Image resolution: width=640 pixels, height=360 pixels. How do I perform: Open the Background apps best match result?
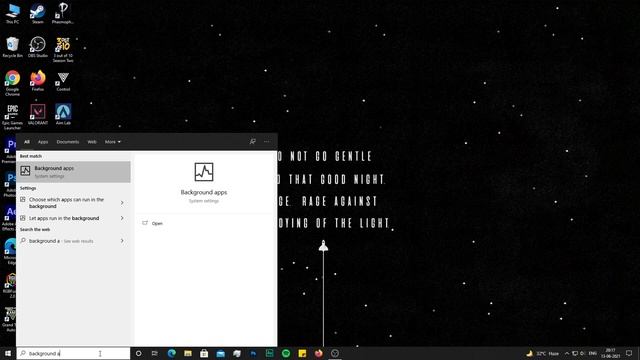pyautogui.click(x=73, y=172)
